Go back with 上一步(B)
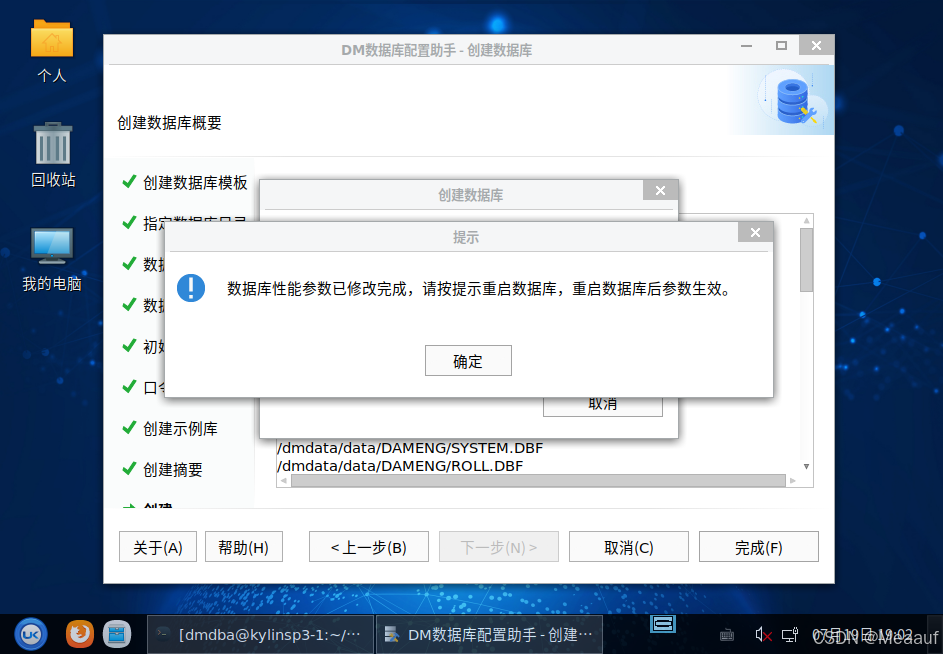This screenshot has height=654, width=943. 369,546
